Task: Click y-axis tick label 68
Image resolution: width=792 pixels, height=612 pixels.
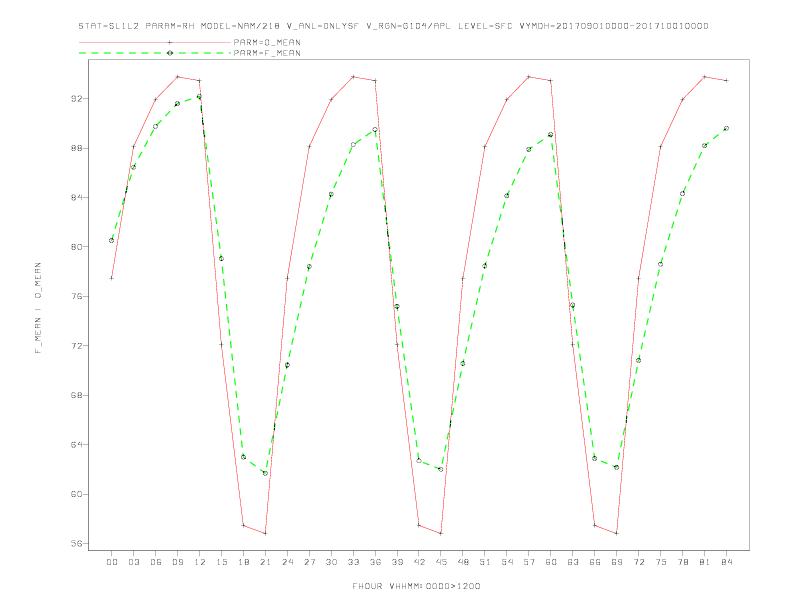Action: (x=76, y=395)
